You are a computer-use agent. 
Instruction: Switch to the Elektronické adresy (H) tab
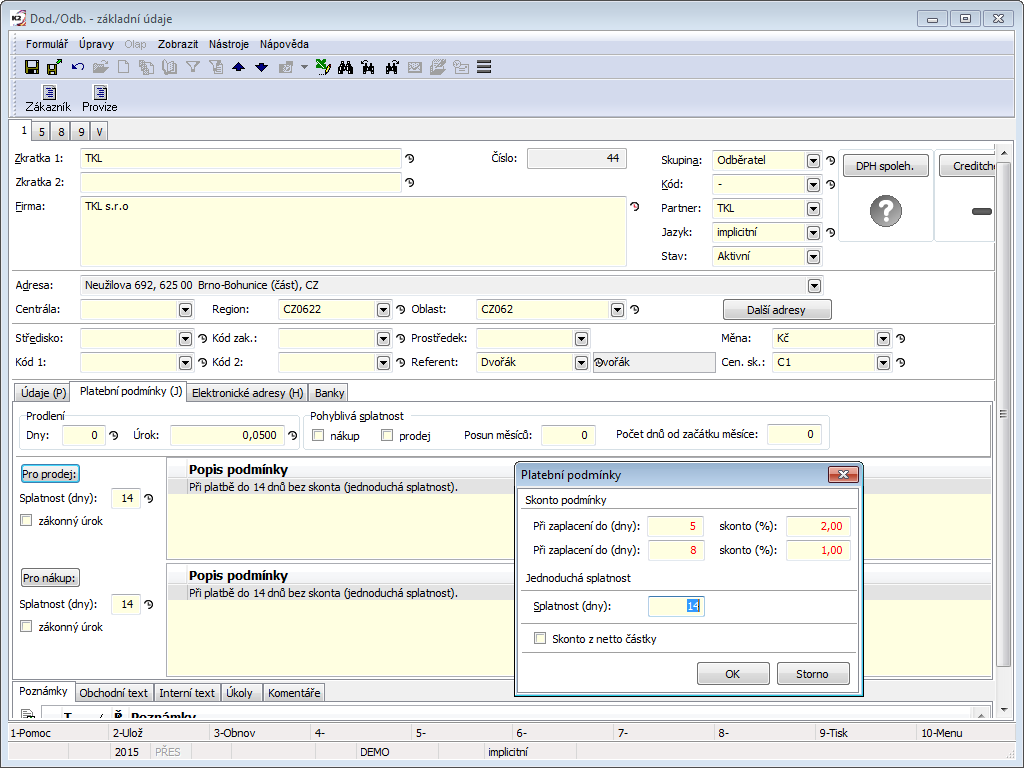pos(247,393)
